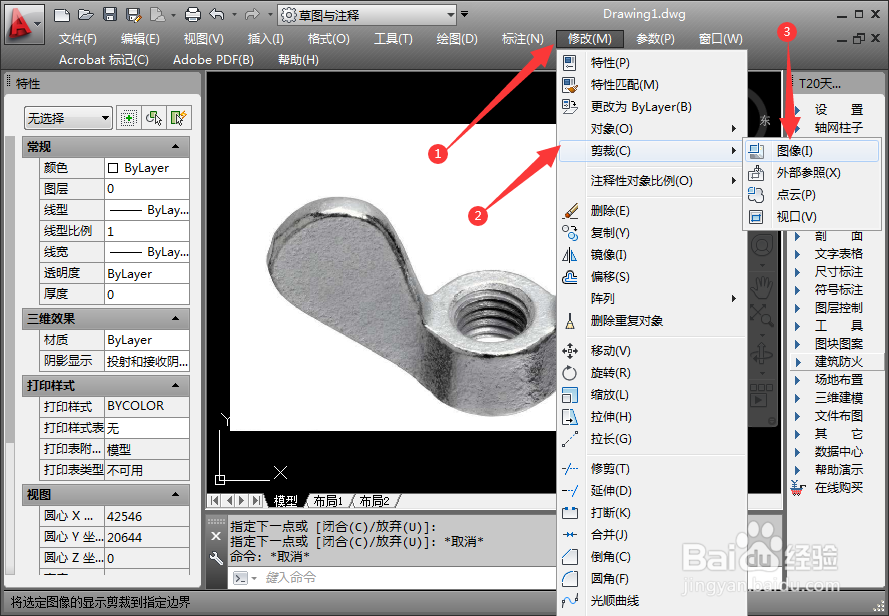
Task: Select 特性匹配(M) menu entry
Action: (653, 85)
